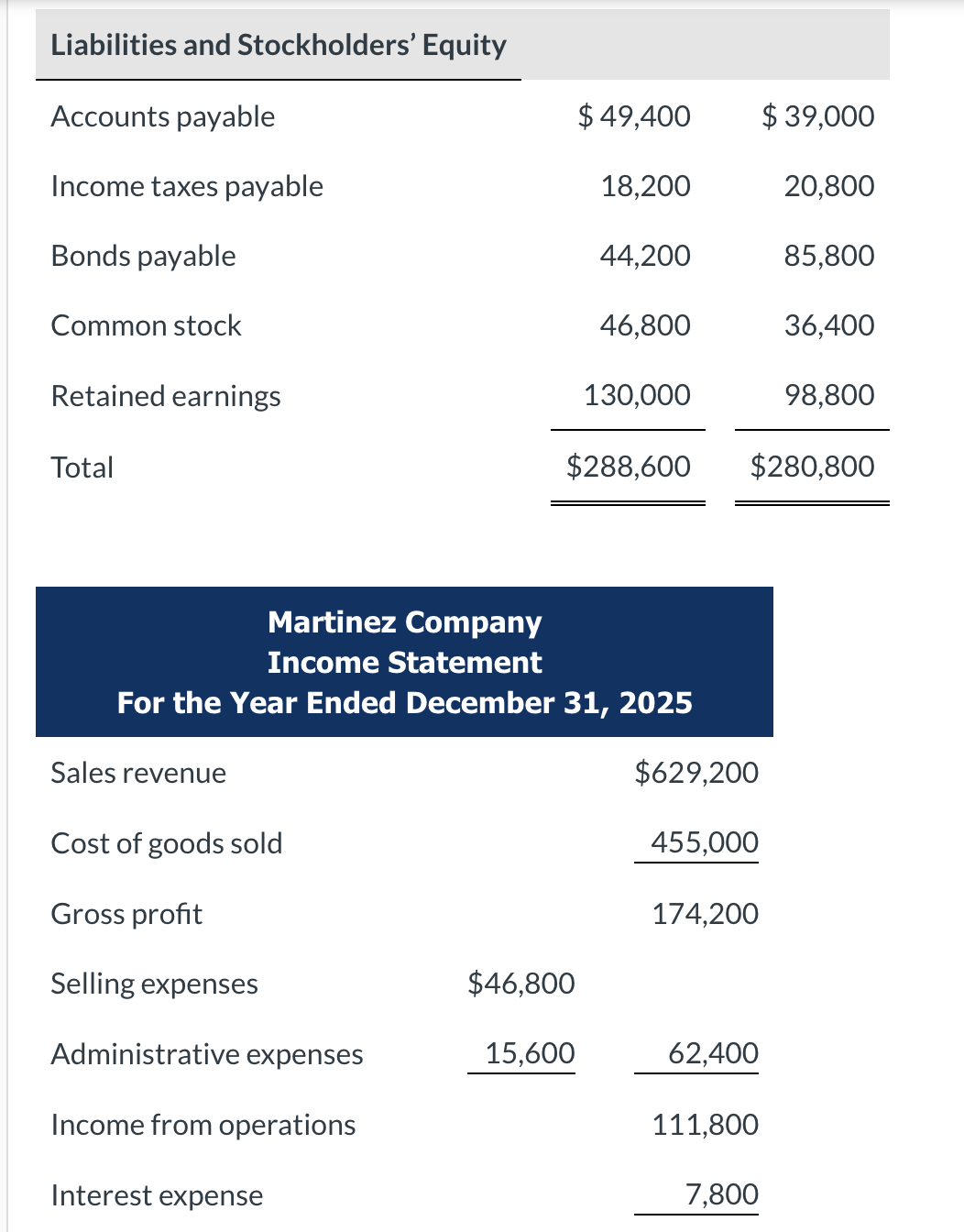Screen dimensions: 964x1232
Task: Select the Accounts payable row label
Action: (x=163, y=116)
